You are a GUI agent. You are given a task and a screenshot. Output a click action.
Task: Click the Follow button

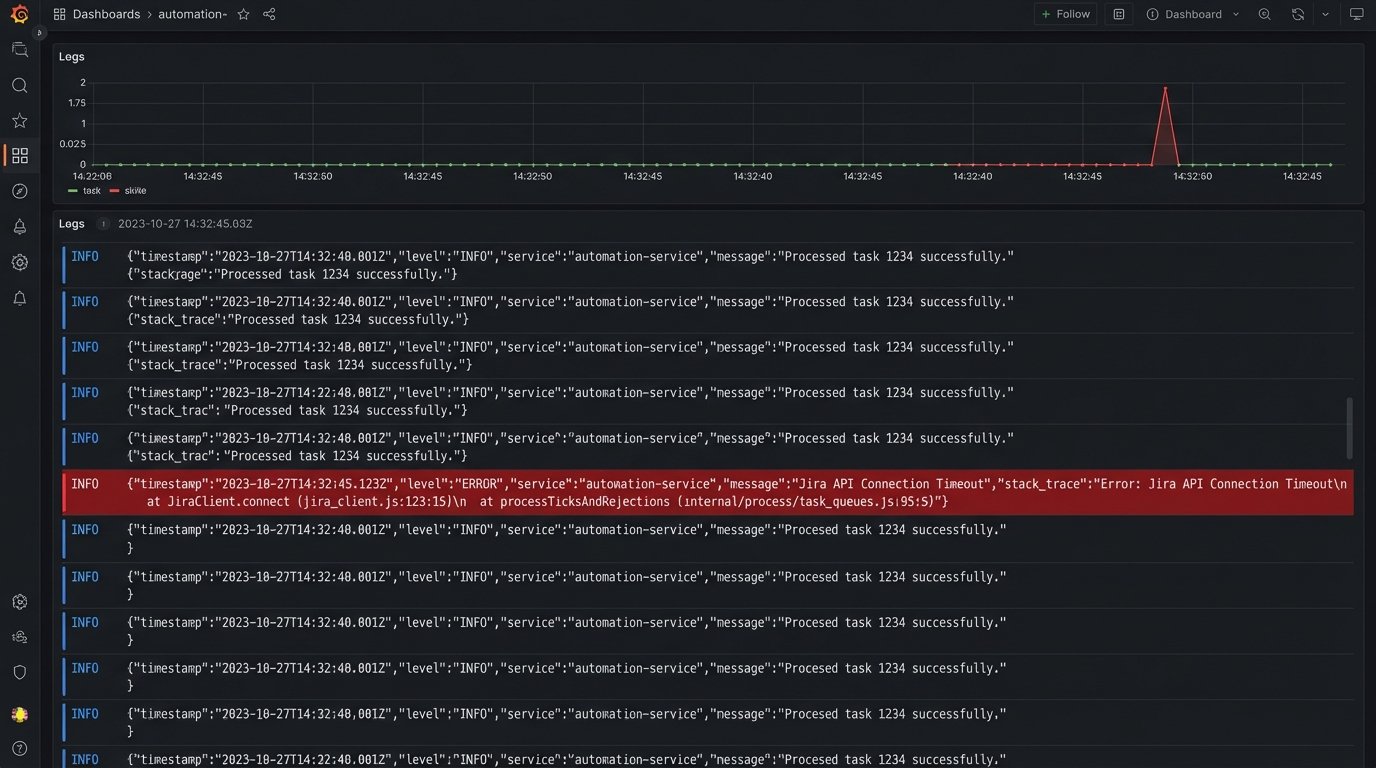point(1065,14)
